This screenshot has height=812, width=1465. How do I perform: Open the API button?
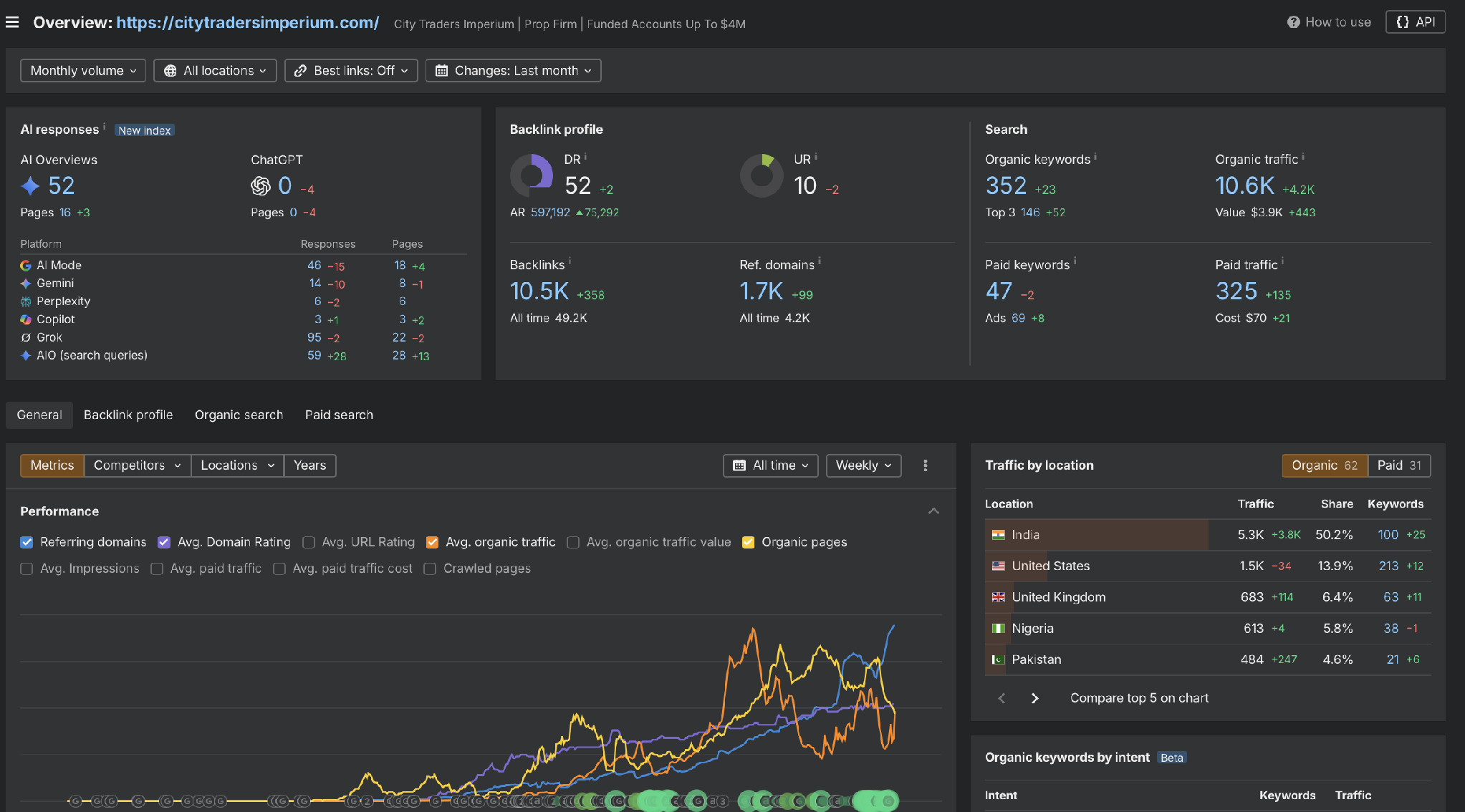(x=1415, y=22)
